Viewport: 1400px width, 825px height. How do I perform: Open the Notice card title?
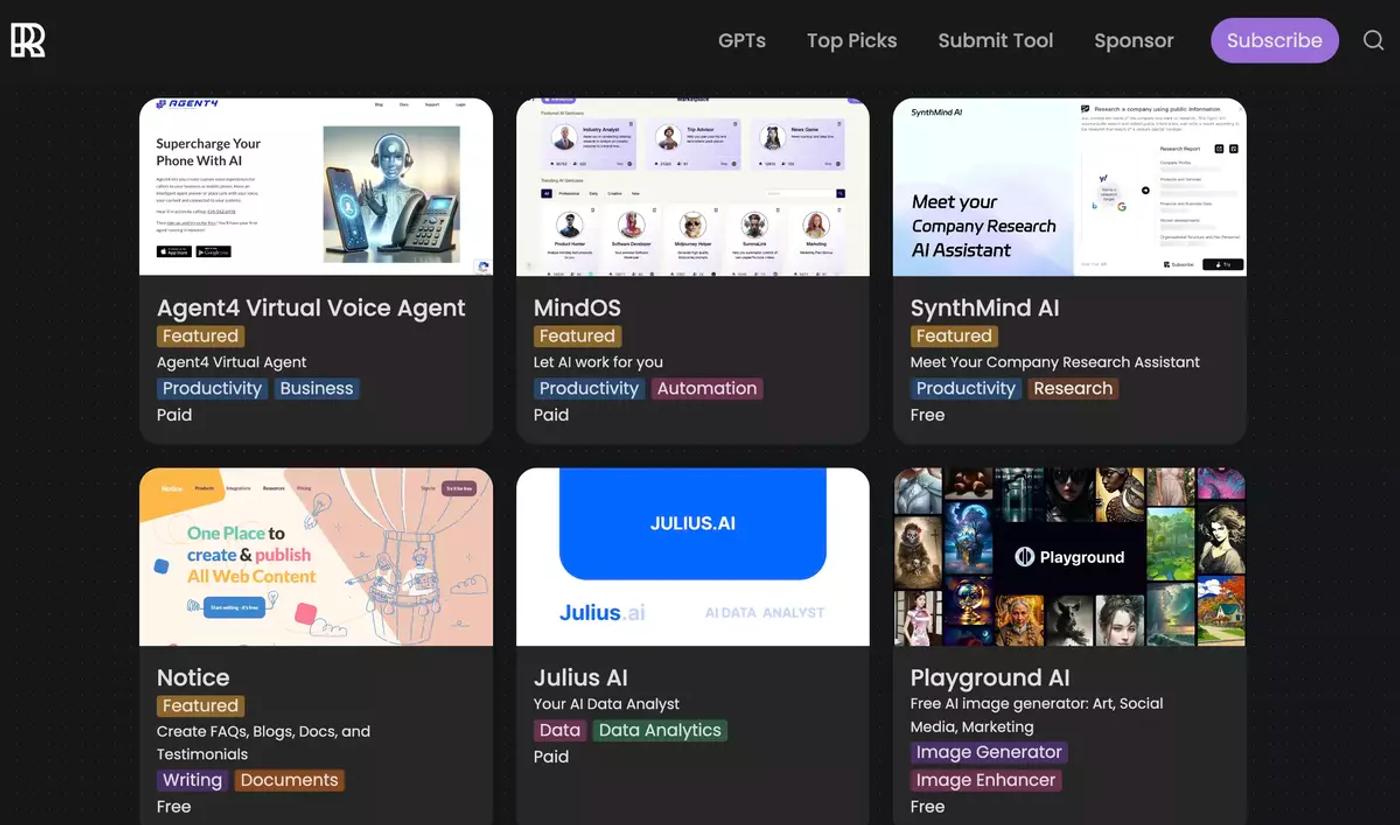pyautogui.click(x=193, y=678)
